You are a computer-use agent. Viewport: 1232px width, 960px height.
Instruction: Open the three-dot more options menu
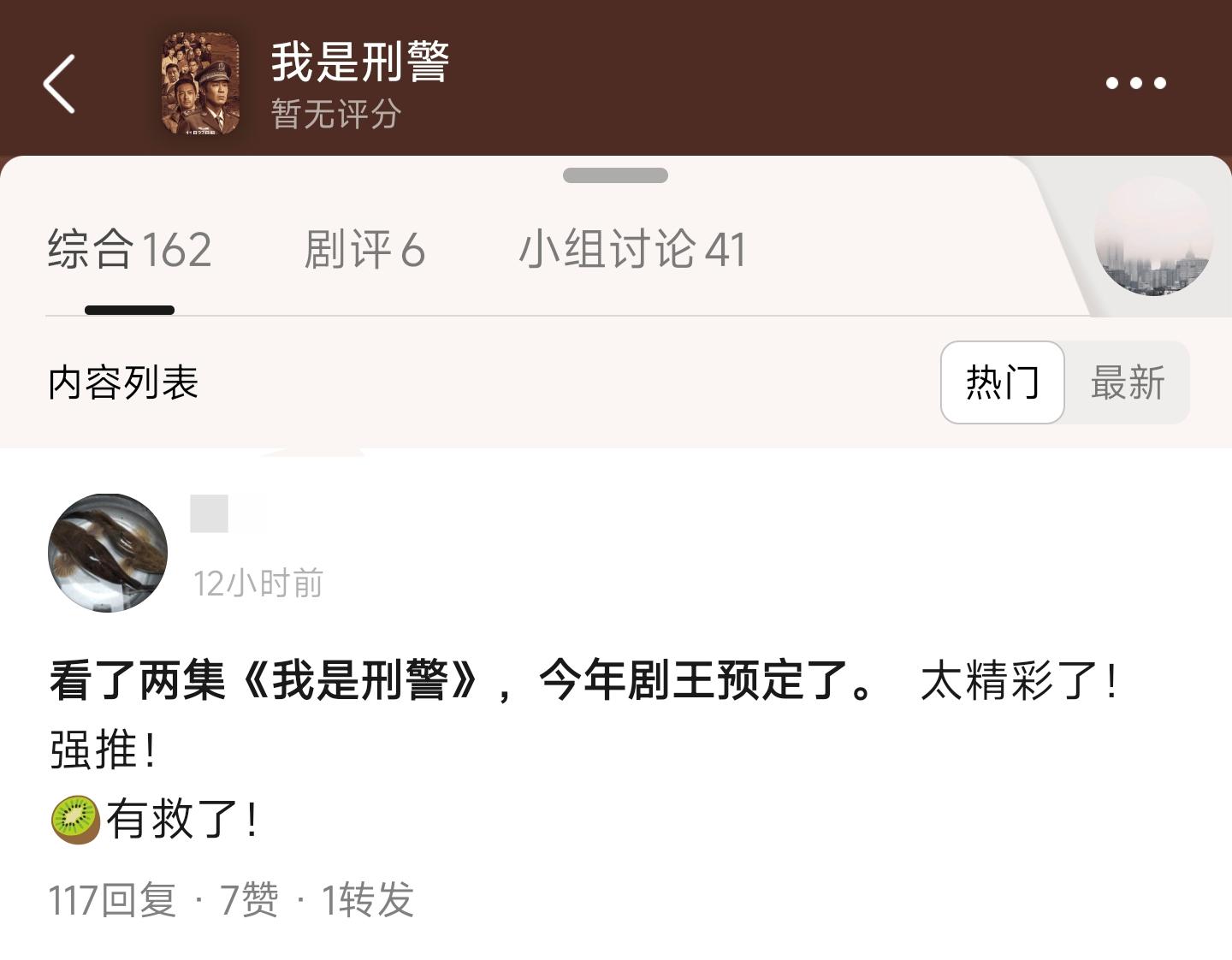pos(1135,83)
